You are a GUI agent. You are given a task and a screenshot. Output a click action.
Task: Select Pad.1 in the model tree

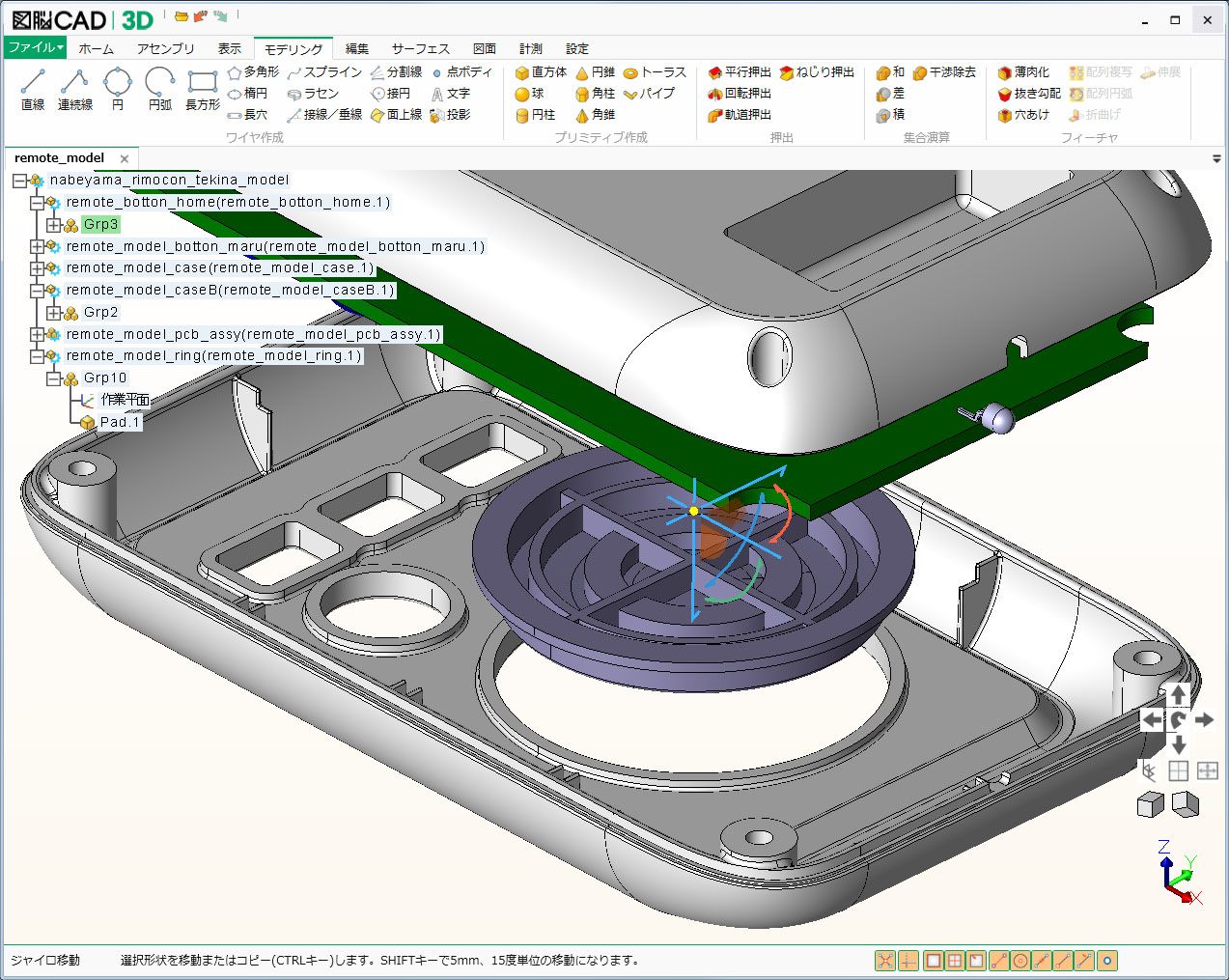pos(120,422)
